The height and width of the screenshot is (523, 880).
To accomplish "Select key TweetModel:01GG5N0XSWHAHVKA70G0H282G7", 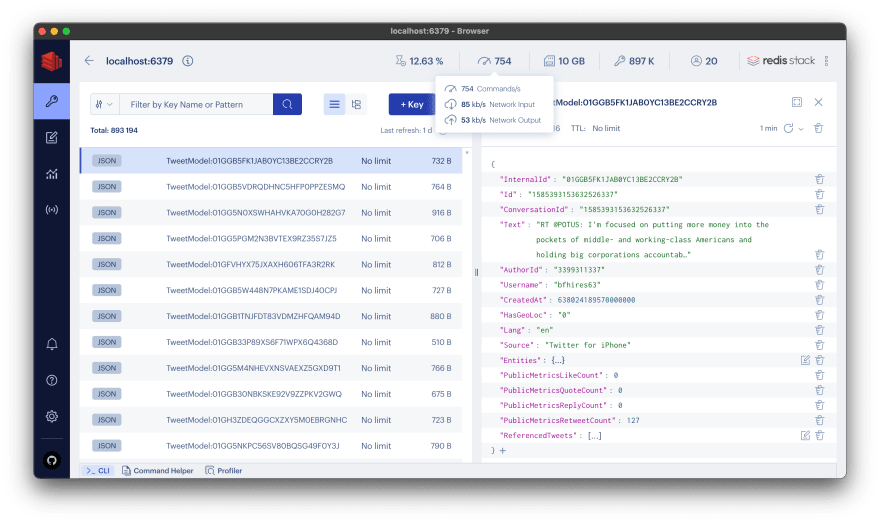I will (x=271, y=213).
